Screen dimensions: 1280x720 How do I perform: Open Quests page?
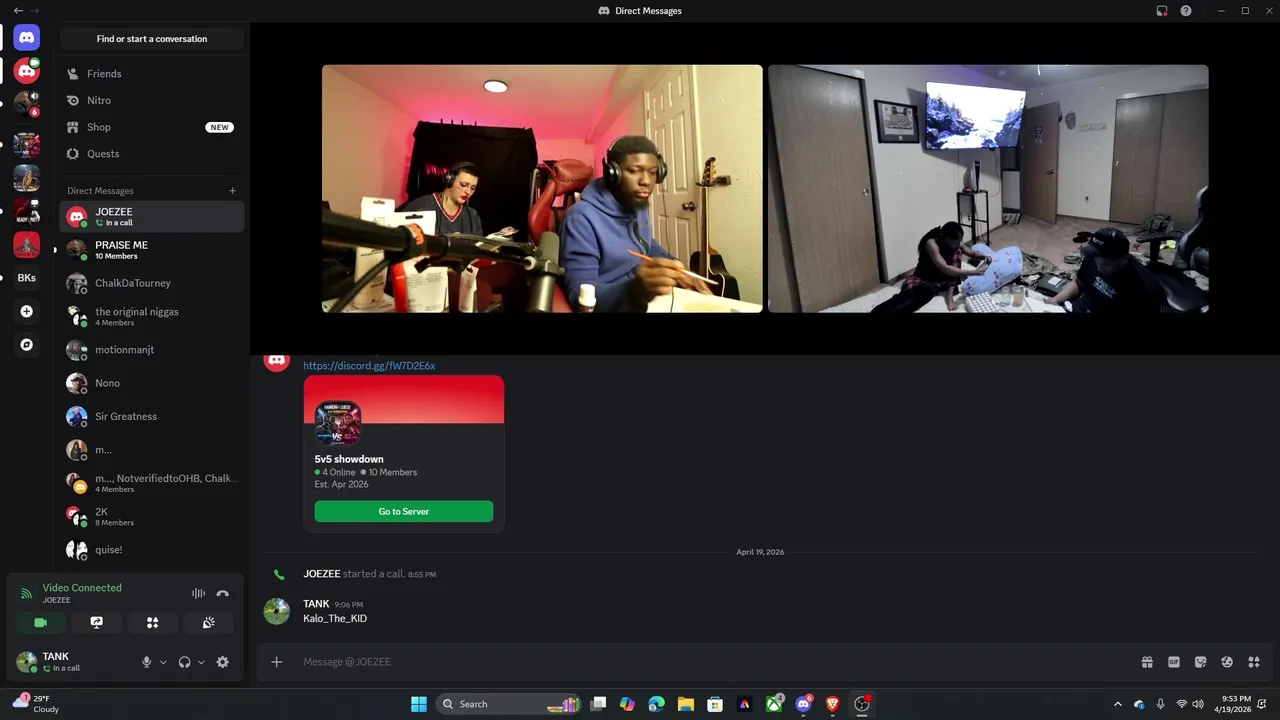click(x=152, y=154)
